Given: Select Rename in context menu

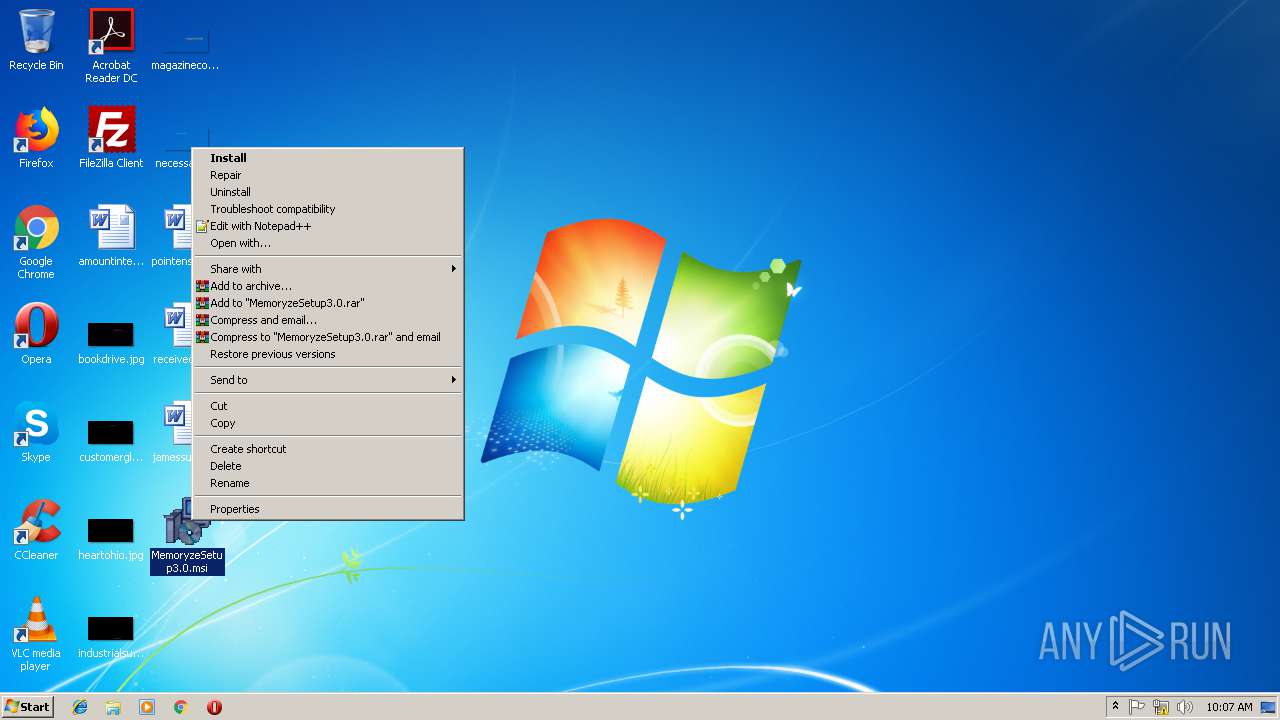Looking at the screenshot, I should click(x=328, y=483).
